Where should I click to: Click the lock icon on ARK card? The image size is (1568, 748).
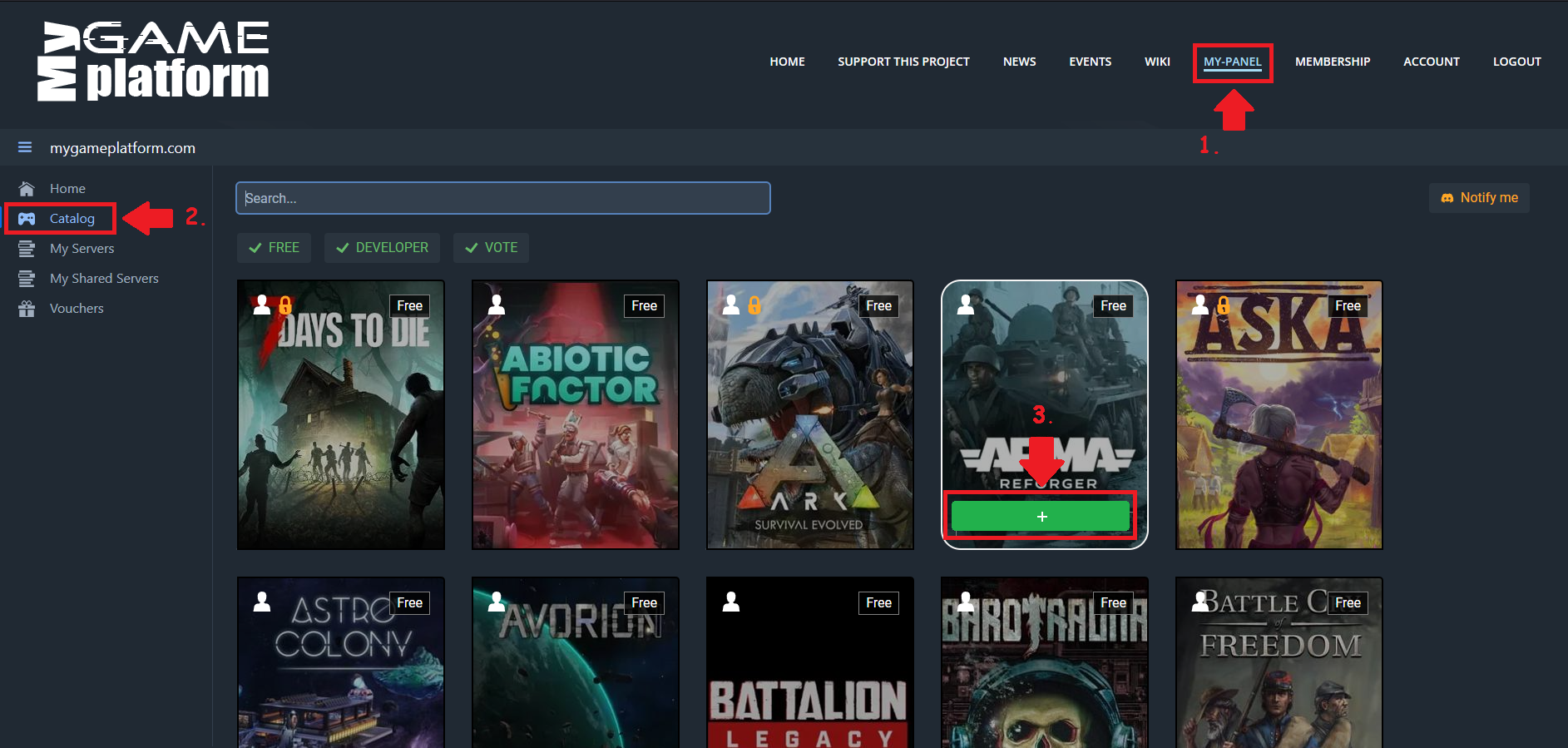tap(754, 305)
